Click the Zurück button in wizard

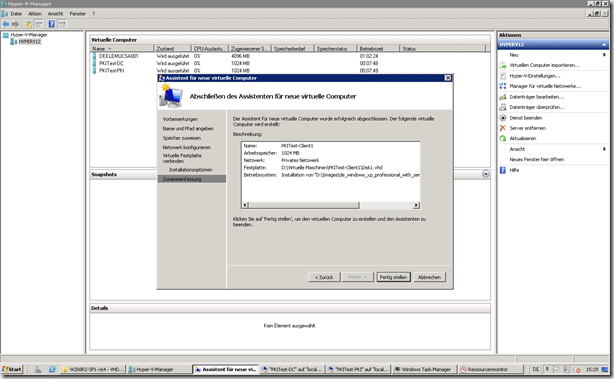[x=324, y=277]
